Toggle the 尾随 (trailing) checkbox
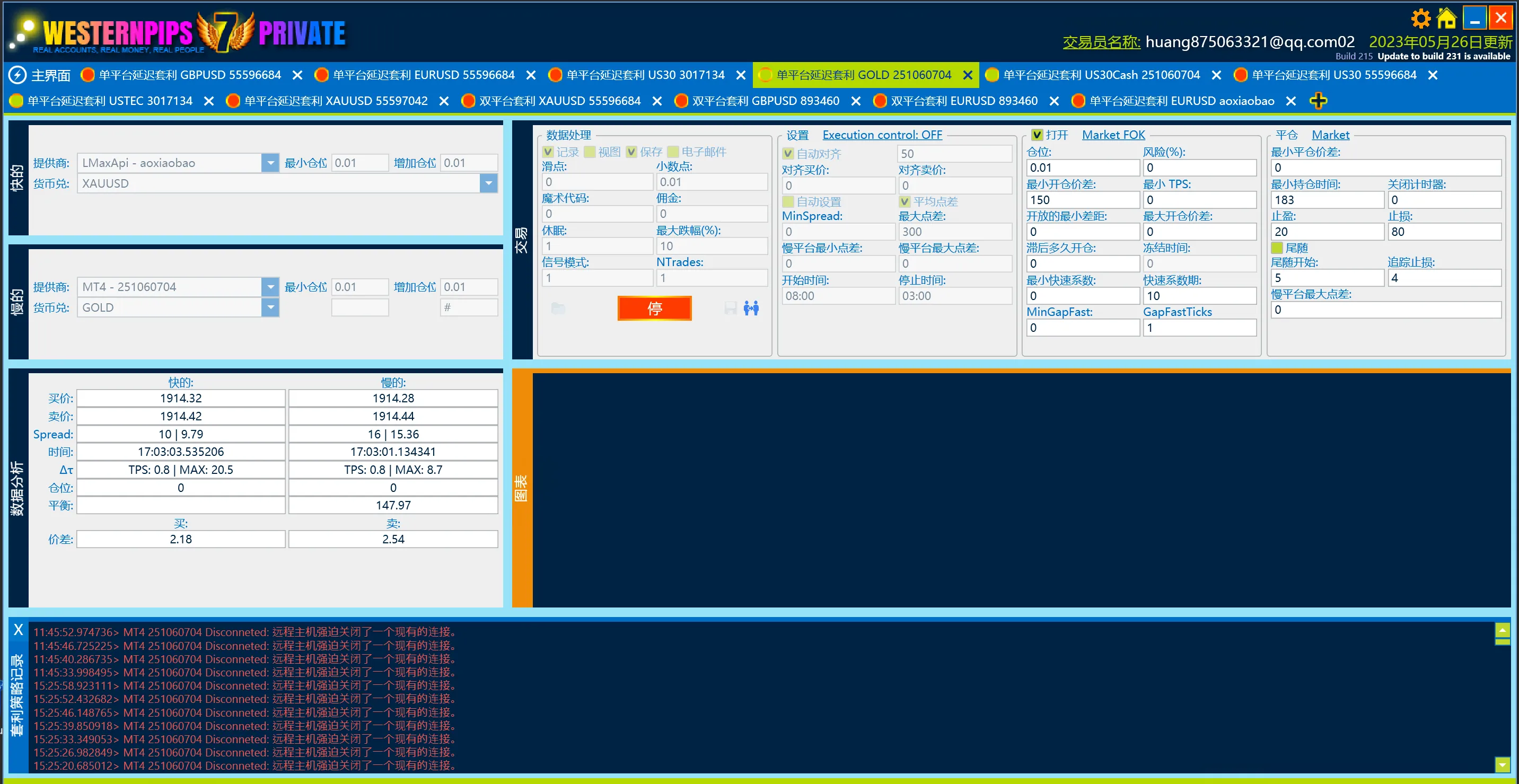This screenshot has width=1519, height=784. coord(1277,248)
